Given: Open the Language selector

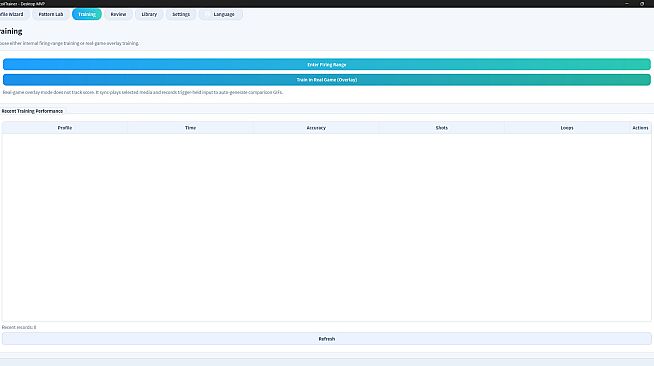Looking at the screenshot, I should point(221,14).
